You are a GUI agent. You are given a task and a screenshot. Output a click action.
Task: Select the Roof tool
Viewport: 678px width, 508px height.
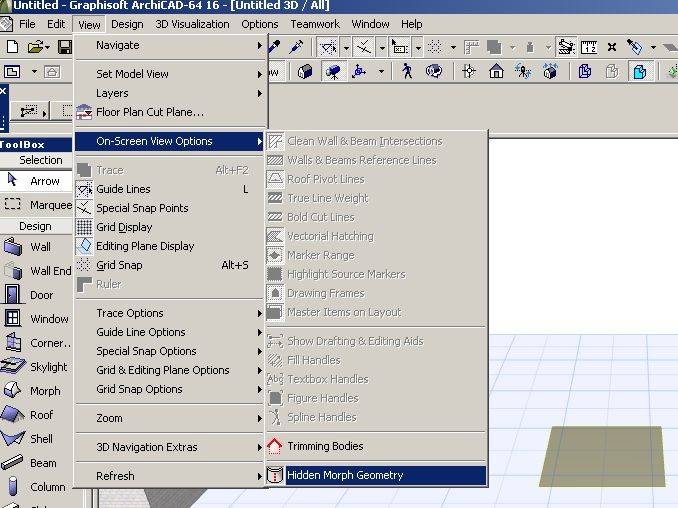(x=36, y=415)
